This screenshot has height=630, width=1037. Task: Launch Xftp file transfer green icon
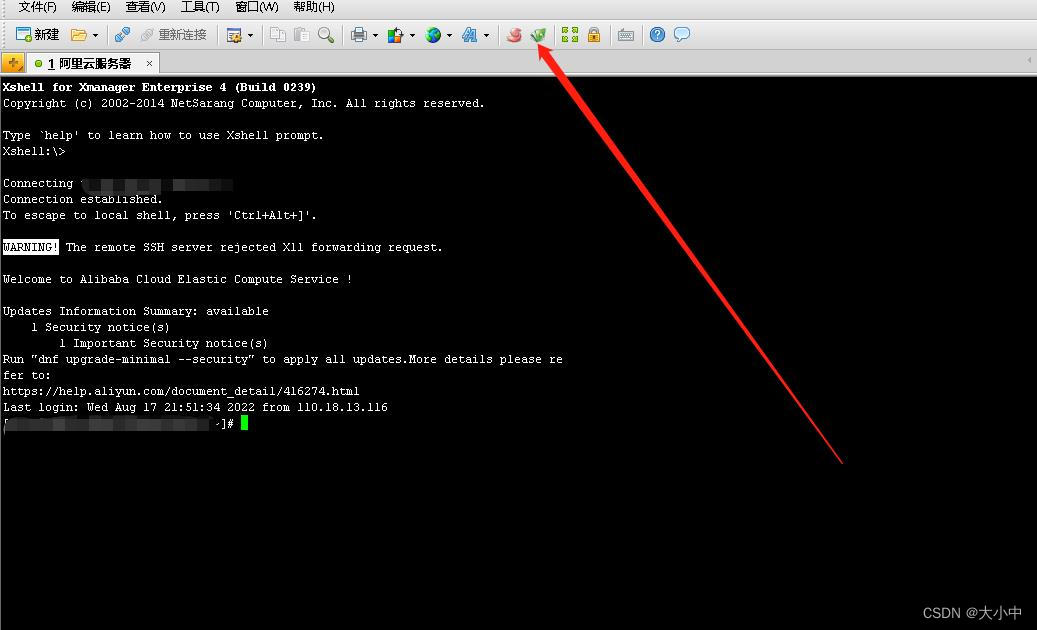(538, 34)
